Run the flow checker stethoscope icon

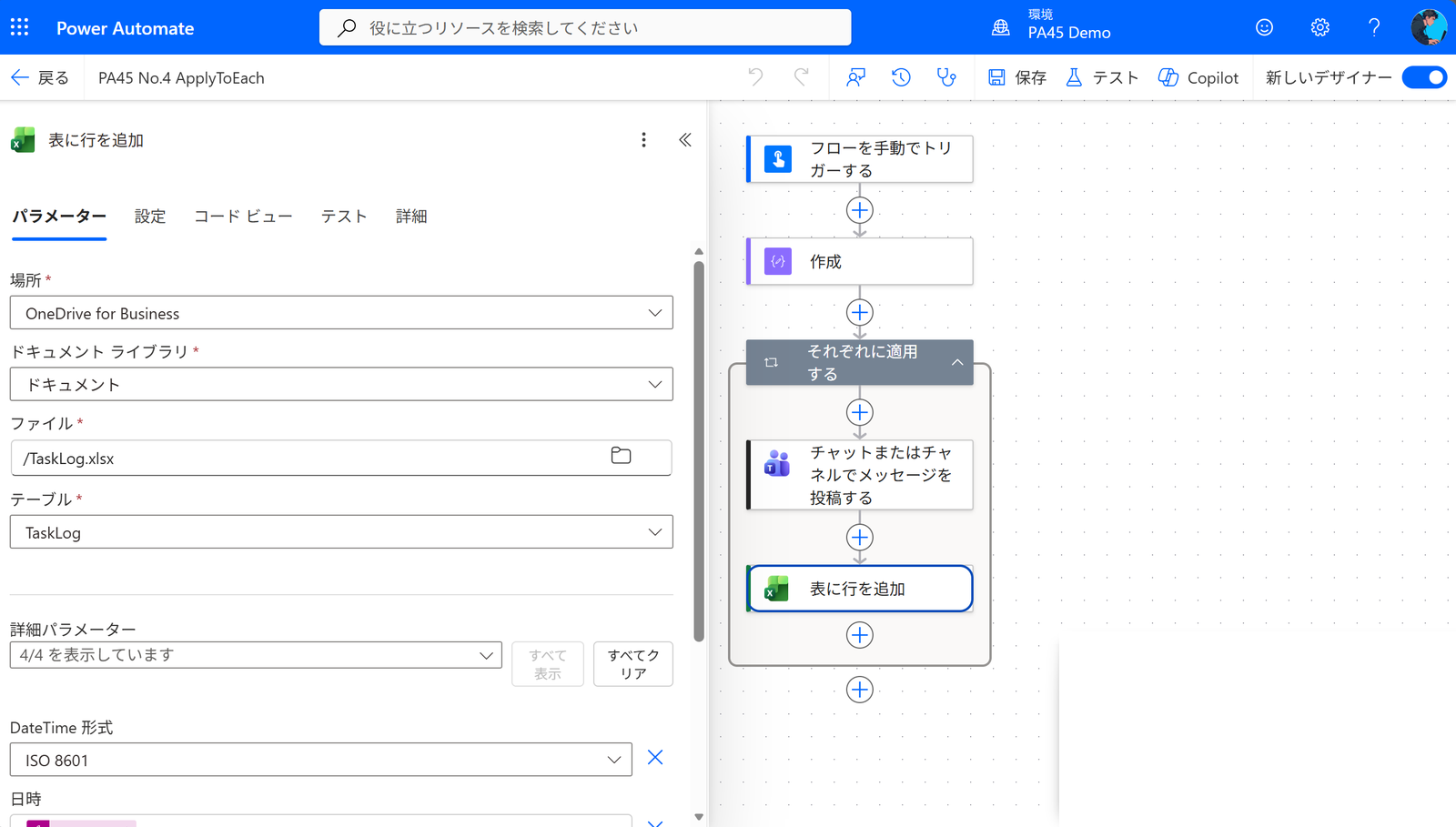pyautogui.click(x=946, y=77)
